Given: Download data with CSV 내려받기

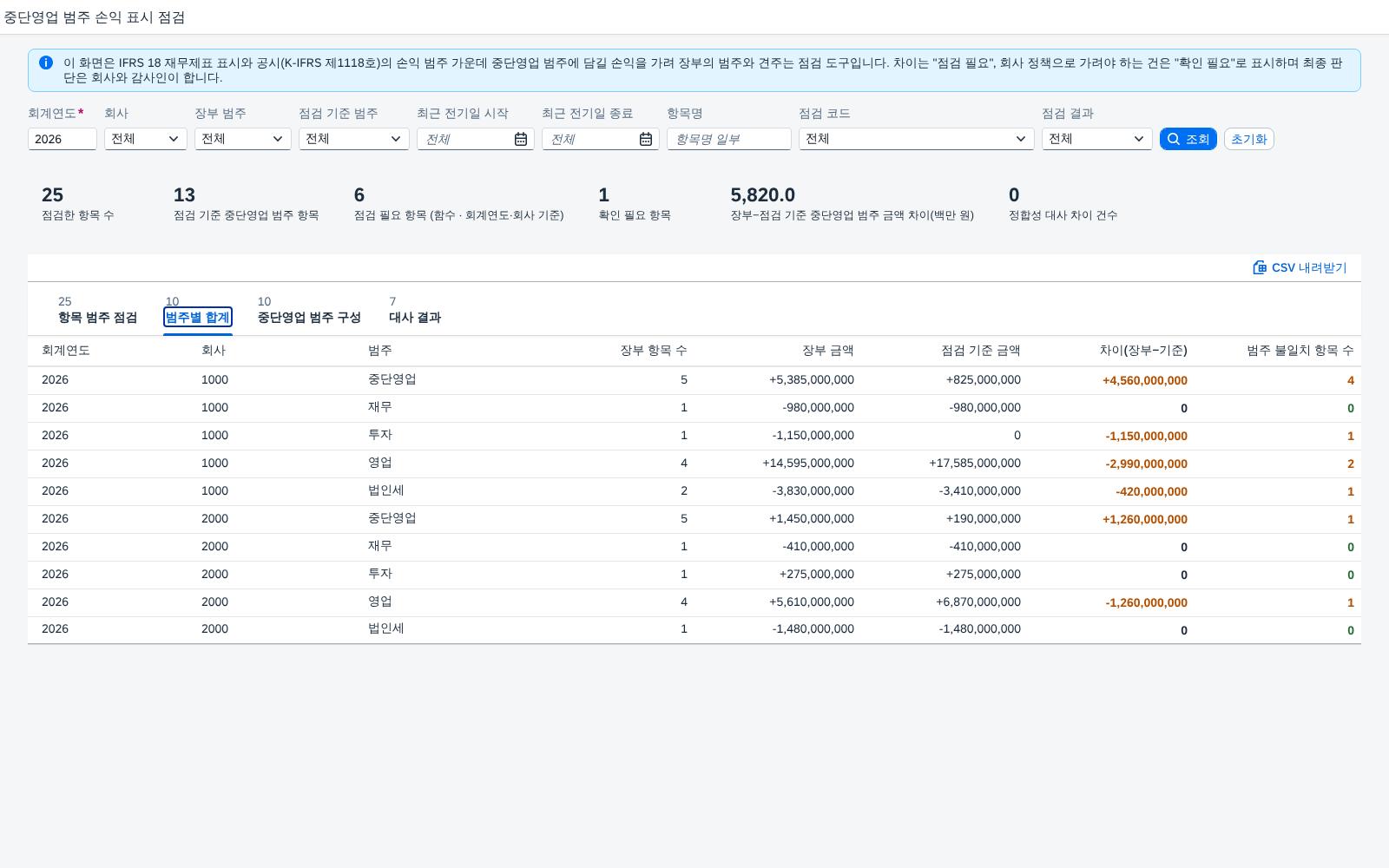Looking at the screenshot, I should 1300,267.
